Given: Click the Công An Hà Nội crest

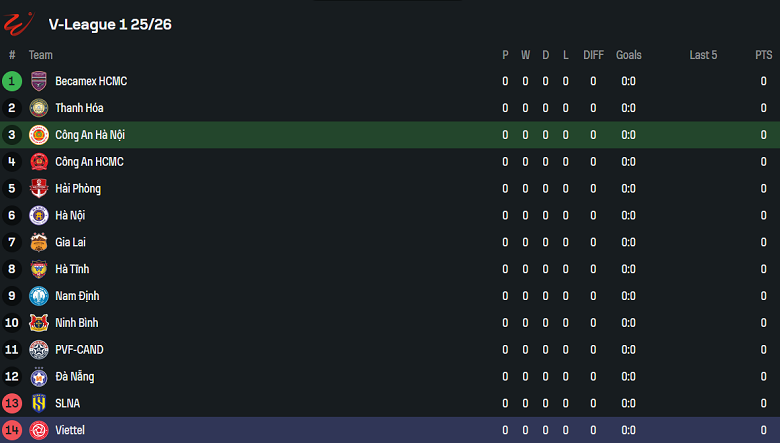Looking at the screenshot, I should (39, 135).
